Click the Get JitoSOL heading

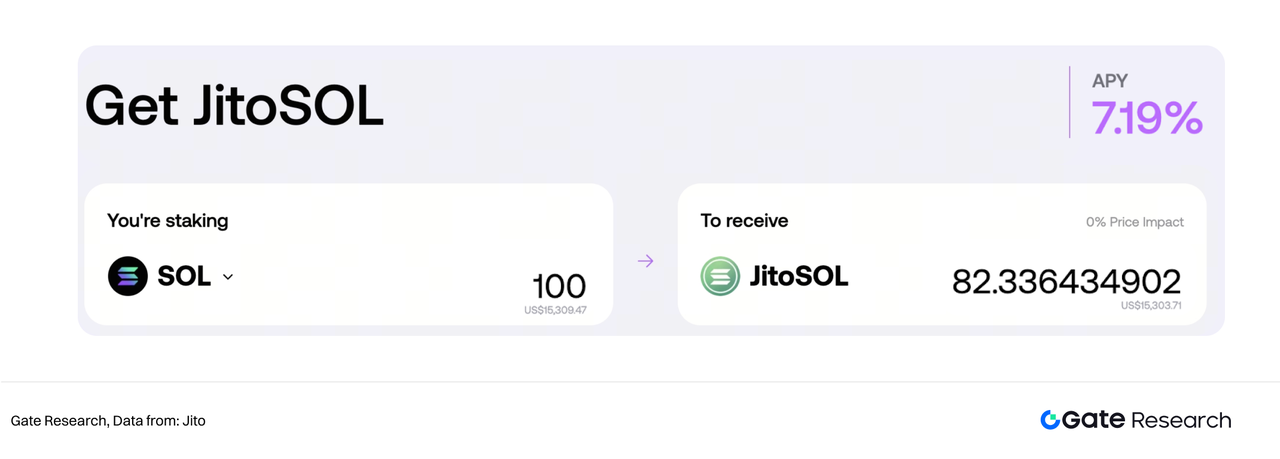pyautogui.click(x=234, y=105)
